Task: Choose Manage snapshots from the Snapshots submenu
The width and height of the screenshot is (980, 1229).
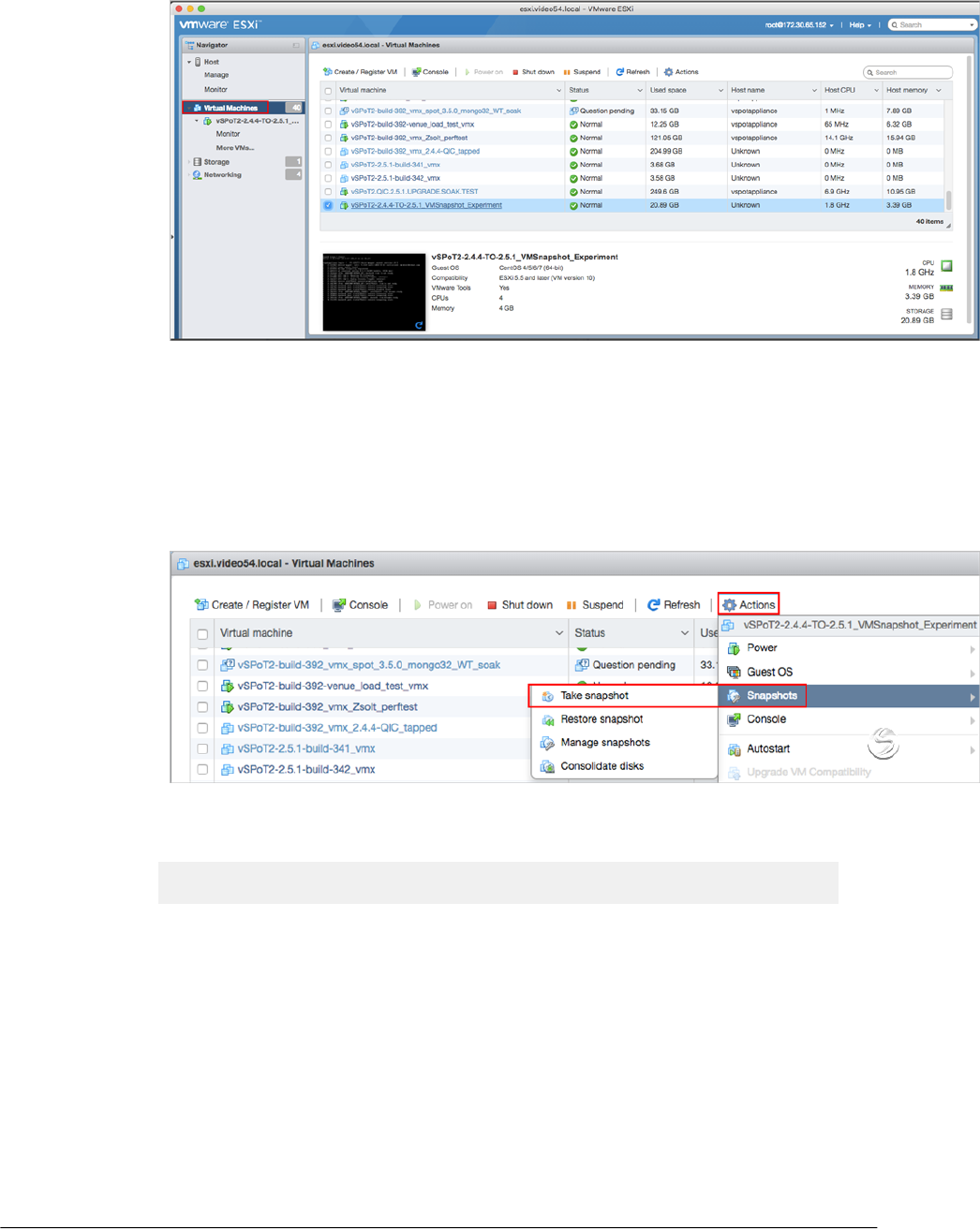Action: click(x=624, y=743)
